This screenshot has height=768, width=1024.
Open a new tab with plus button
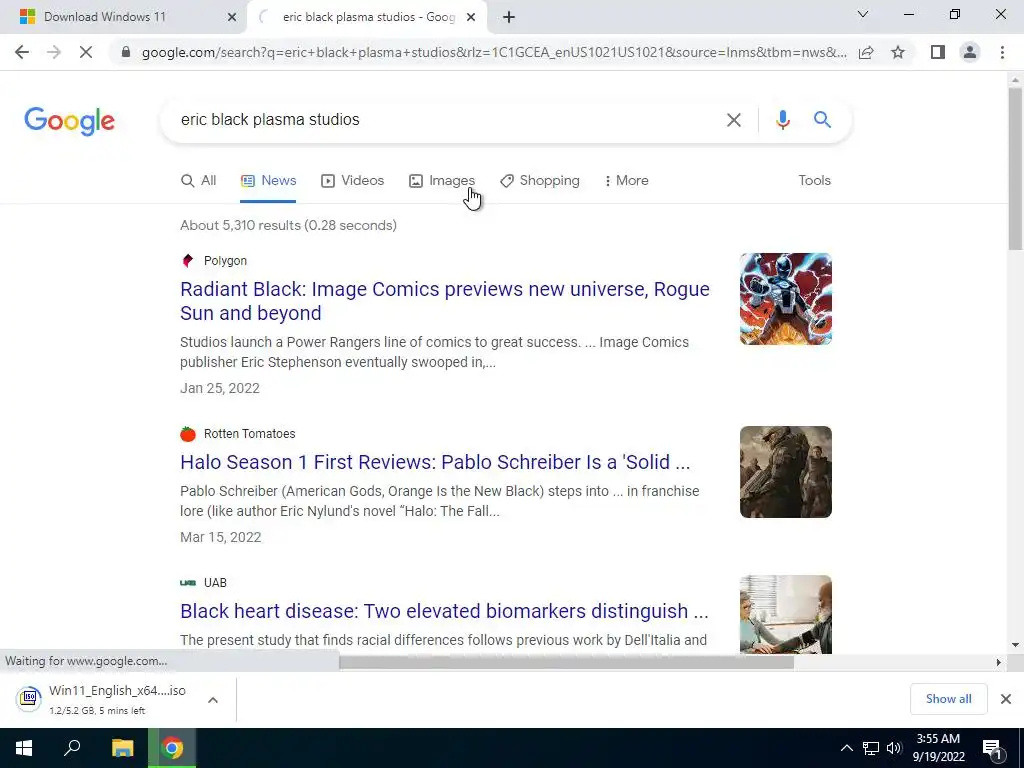click(x=509, y=18)
